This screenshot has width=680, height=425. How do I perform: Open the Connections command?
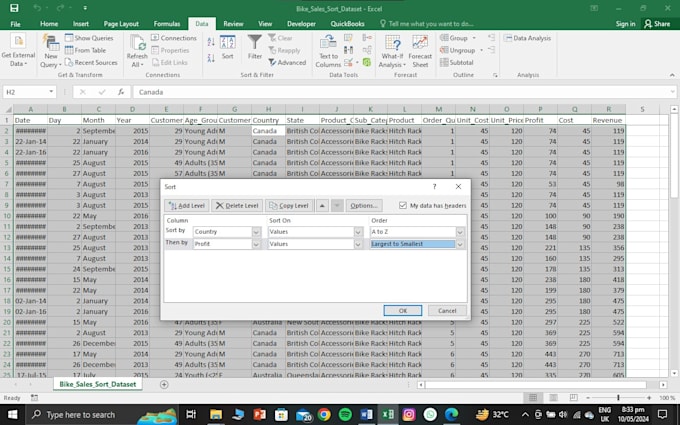click(x=174, y=38)
